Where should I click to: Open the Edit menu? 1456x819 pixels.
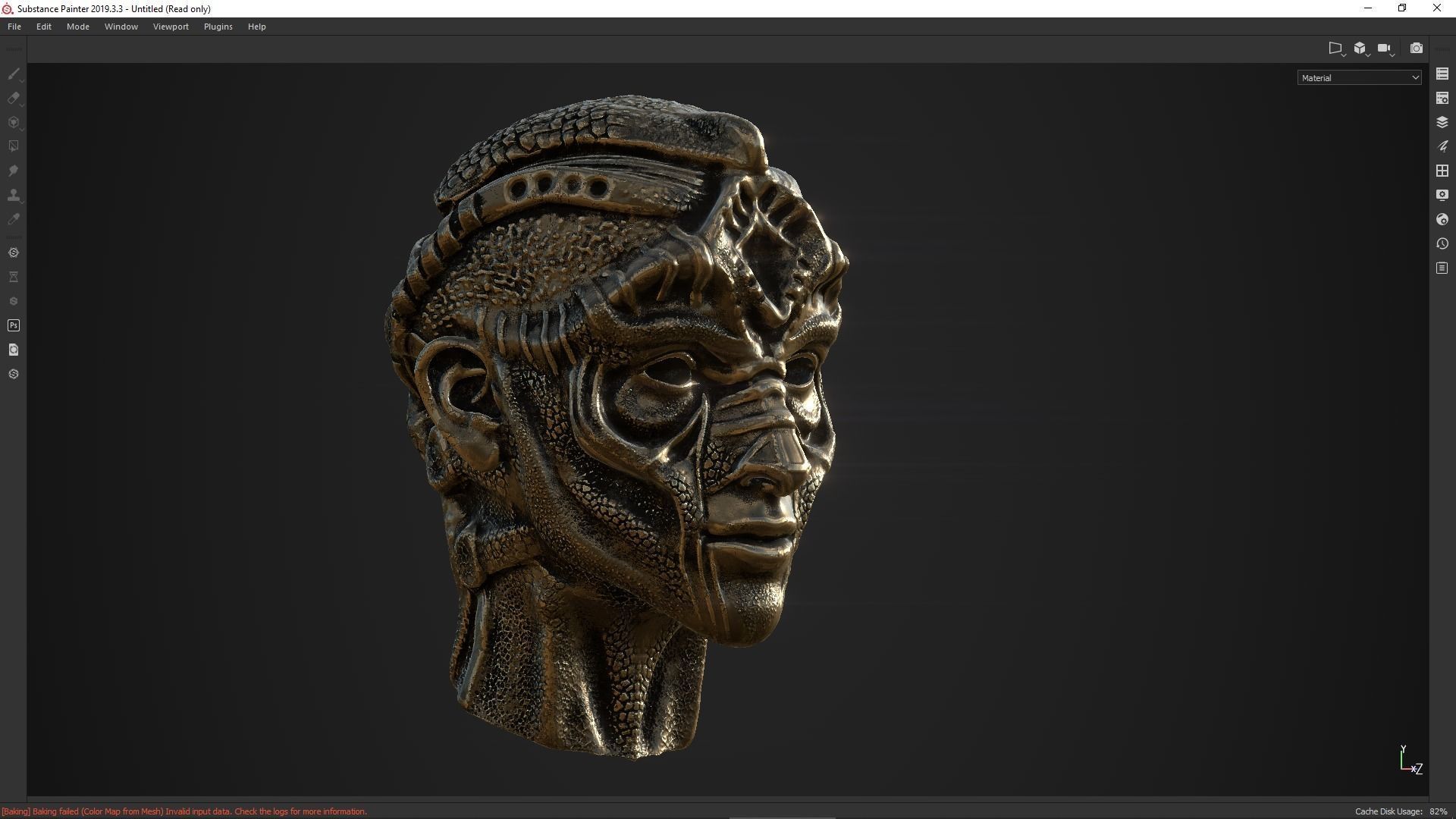pos(44,27)
